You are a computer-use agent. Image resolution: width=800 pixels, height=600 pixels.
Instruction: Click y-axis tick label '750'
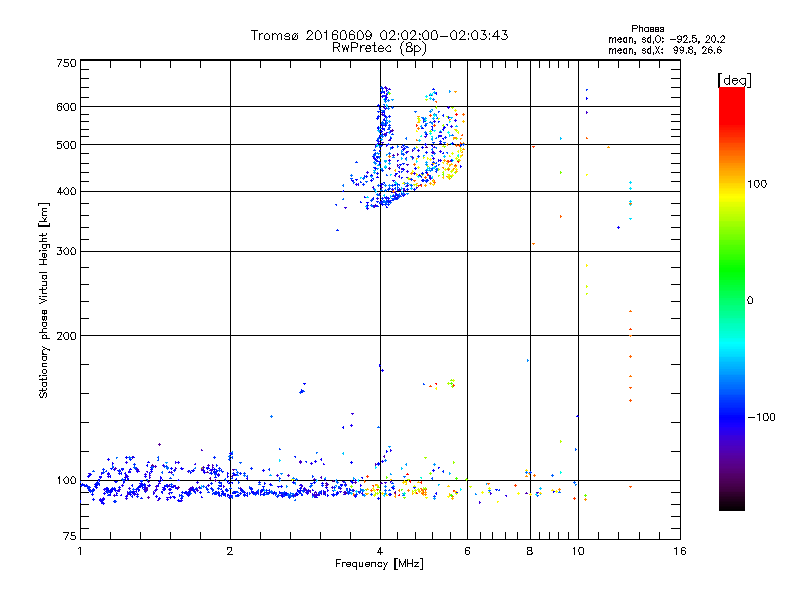[66, 63]
